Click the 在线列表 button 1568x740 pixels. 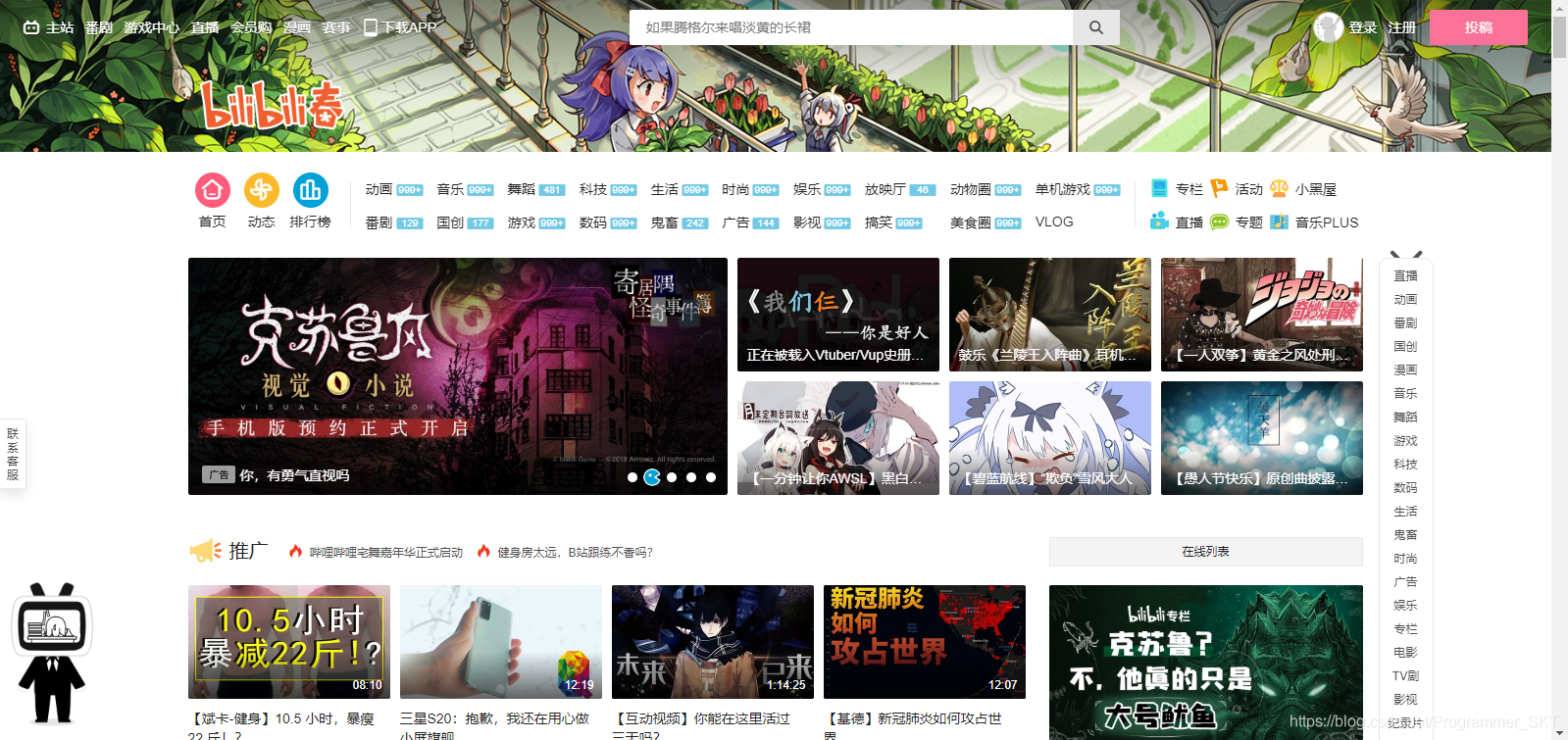tap(1206, 552)
